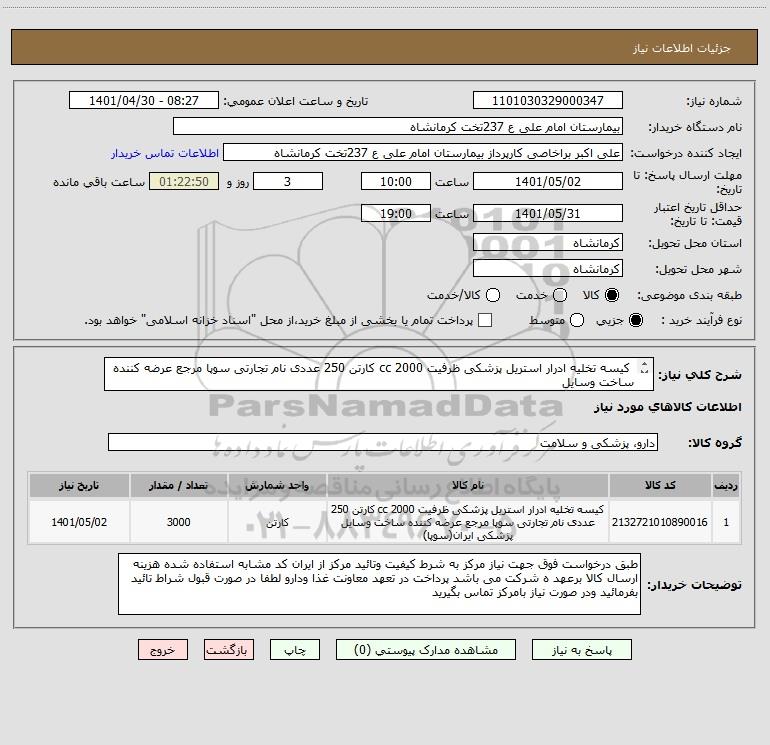The image size is (770, 745).
Task: Click the product name cell کیسه تخلیه ادرار
Action: pos(468,522)
